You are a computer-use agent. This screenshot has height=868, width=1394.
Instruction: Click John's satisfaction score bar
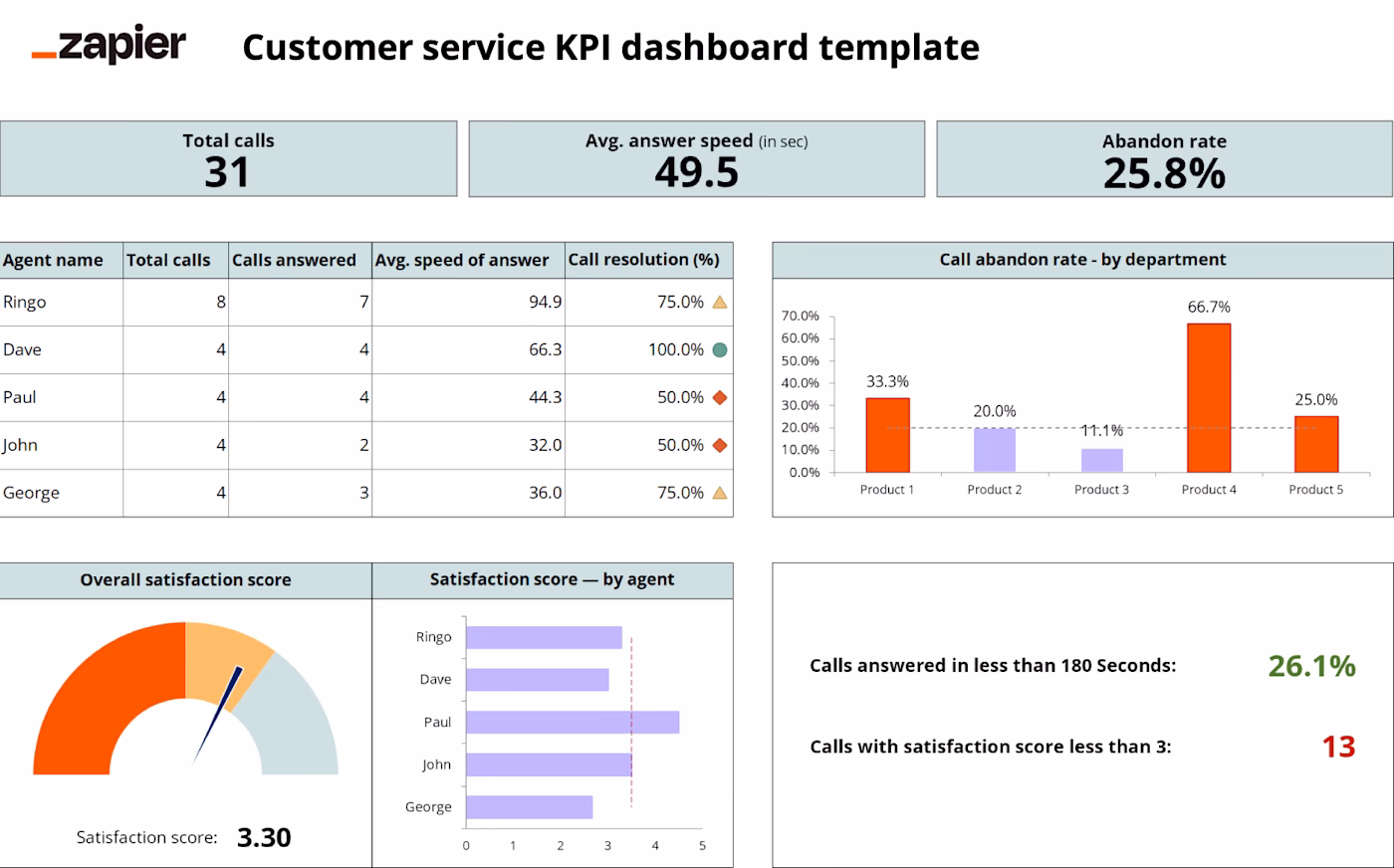pos(549,764)
